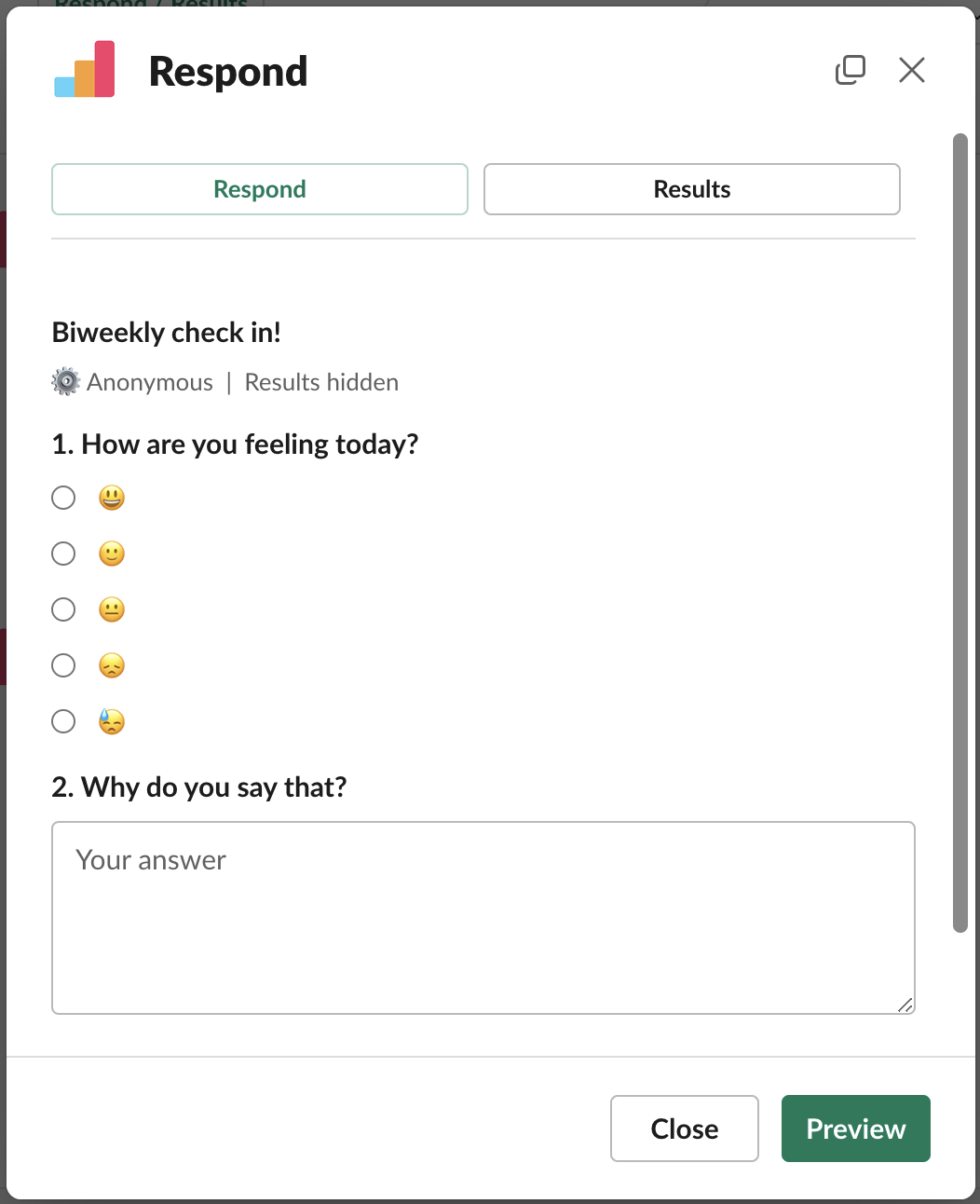Click the gear icon beside Anonymous
This screenshot has width=980, height=1204.
[x=65, y=382]
